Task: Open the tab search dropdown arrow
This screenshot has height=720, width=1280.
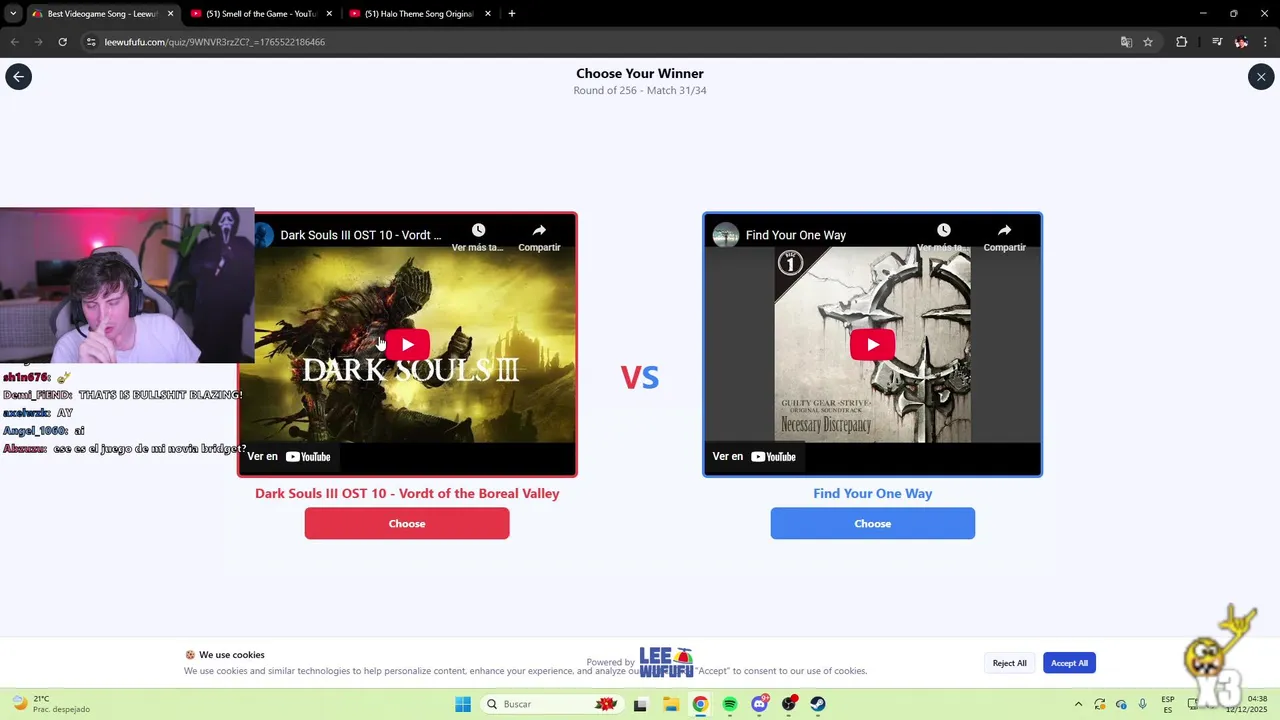Action: click(x=13, y=14)
